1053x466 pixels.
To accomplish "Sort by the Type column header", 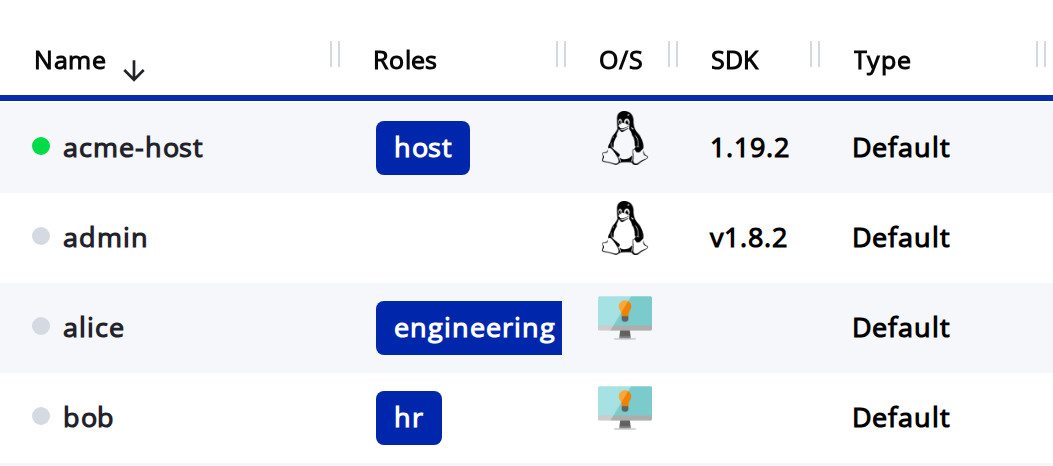I will coord(882,61).
